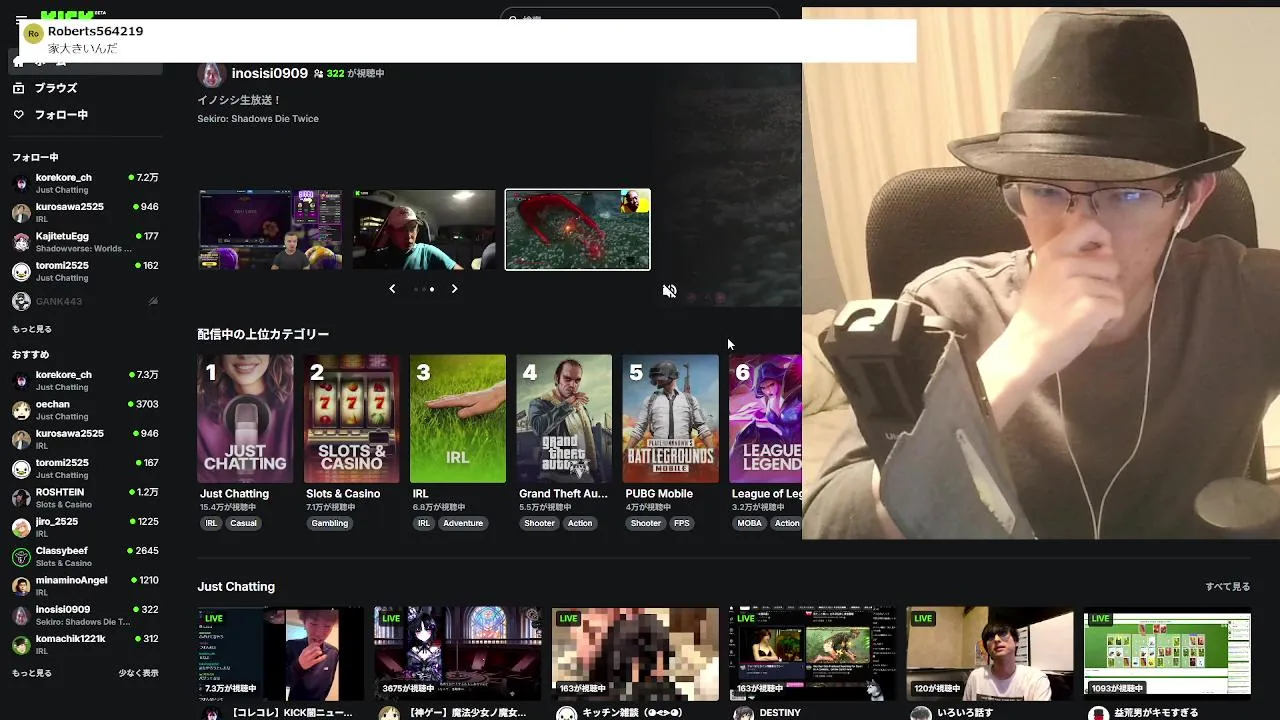Click Gambling tag under Slots & Casino

tap(330, 523)
